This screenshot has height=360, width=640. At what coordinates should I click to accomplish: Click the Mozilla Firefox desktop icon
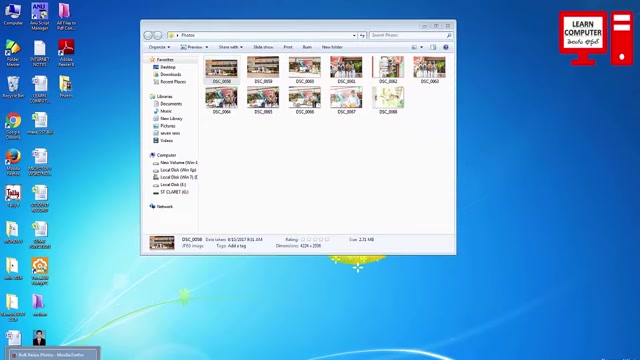(x=13, y=162)
